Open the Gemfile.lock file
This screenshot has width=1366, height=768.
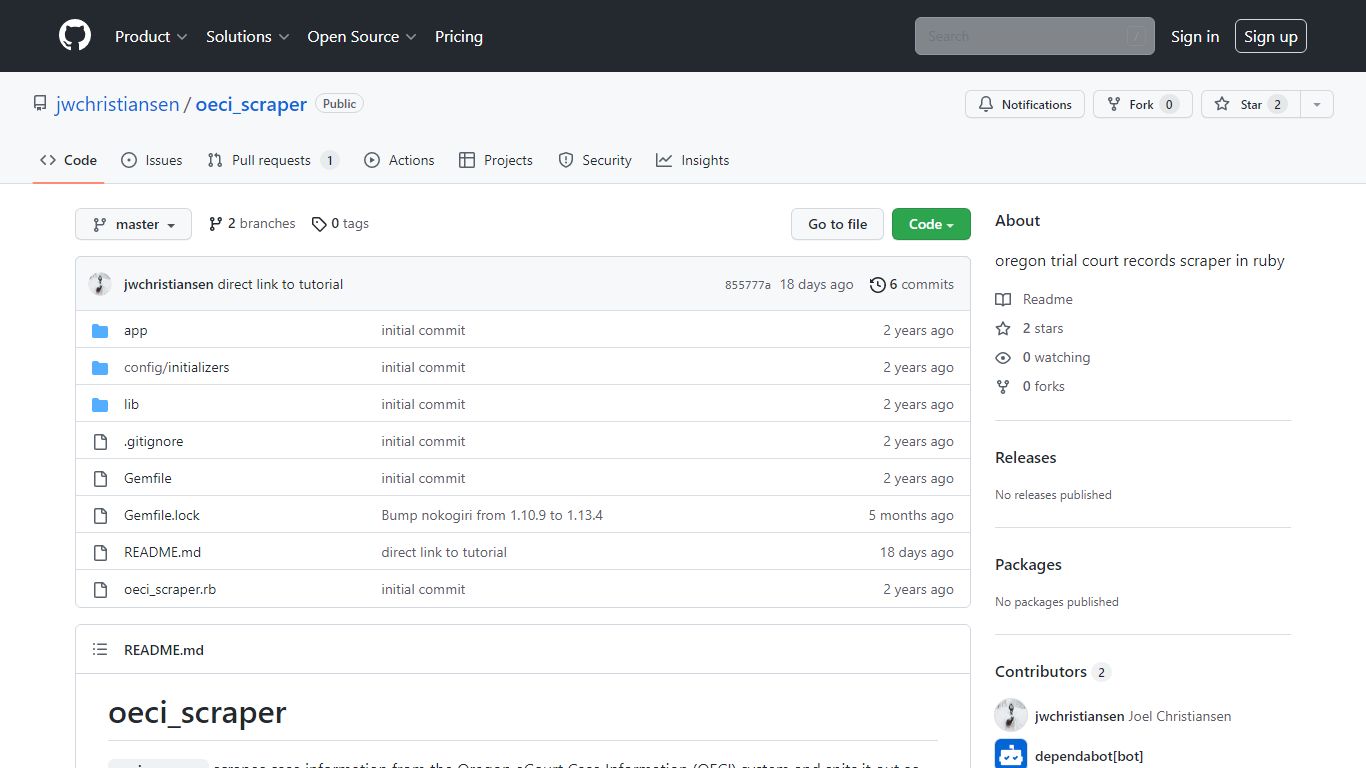click(162, 515)
